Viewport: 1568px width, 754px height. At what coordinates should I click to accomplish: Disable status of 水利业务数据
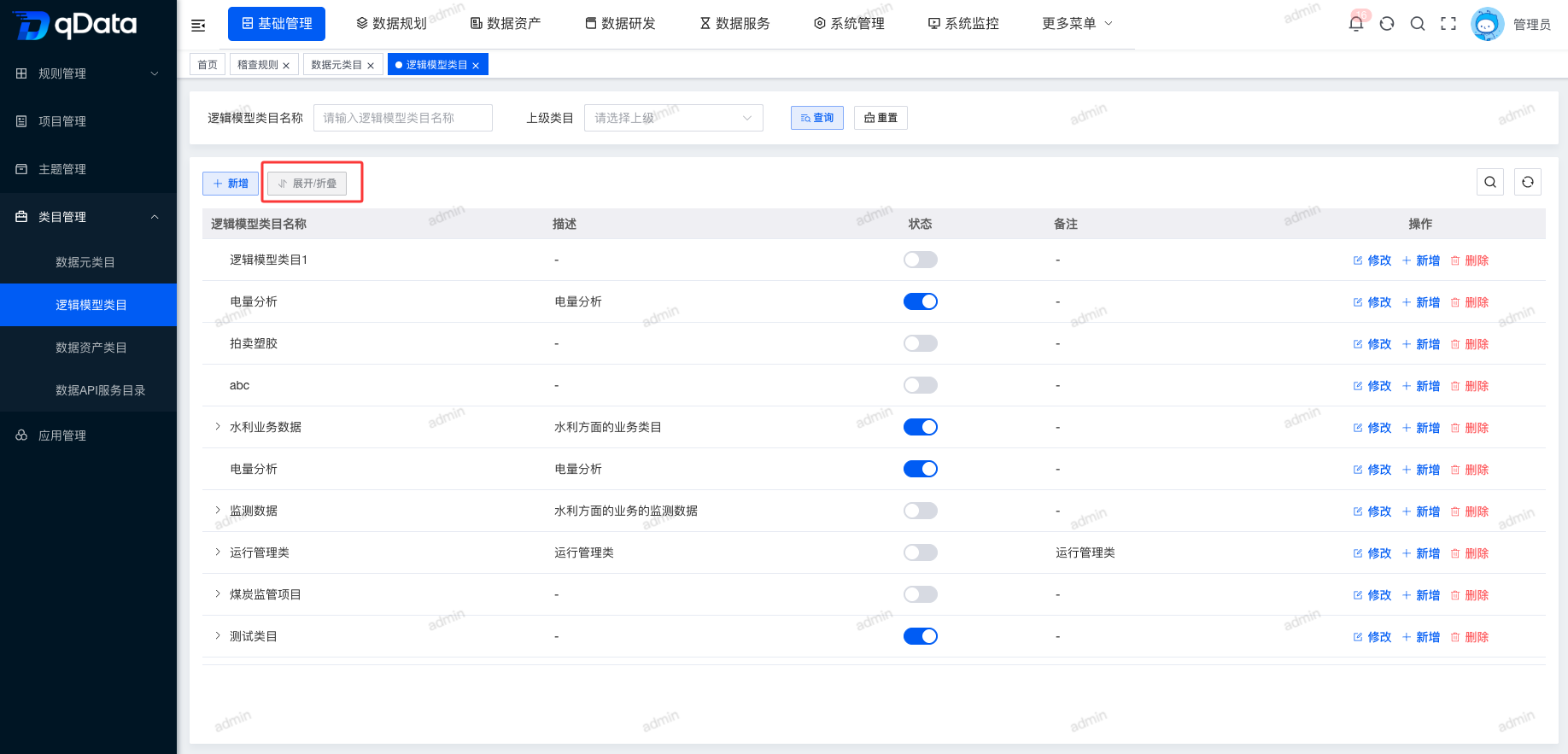tap(921, 427)
